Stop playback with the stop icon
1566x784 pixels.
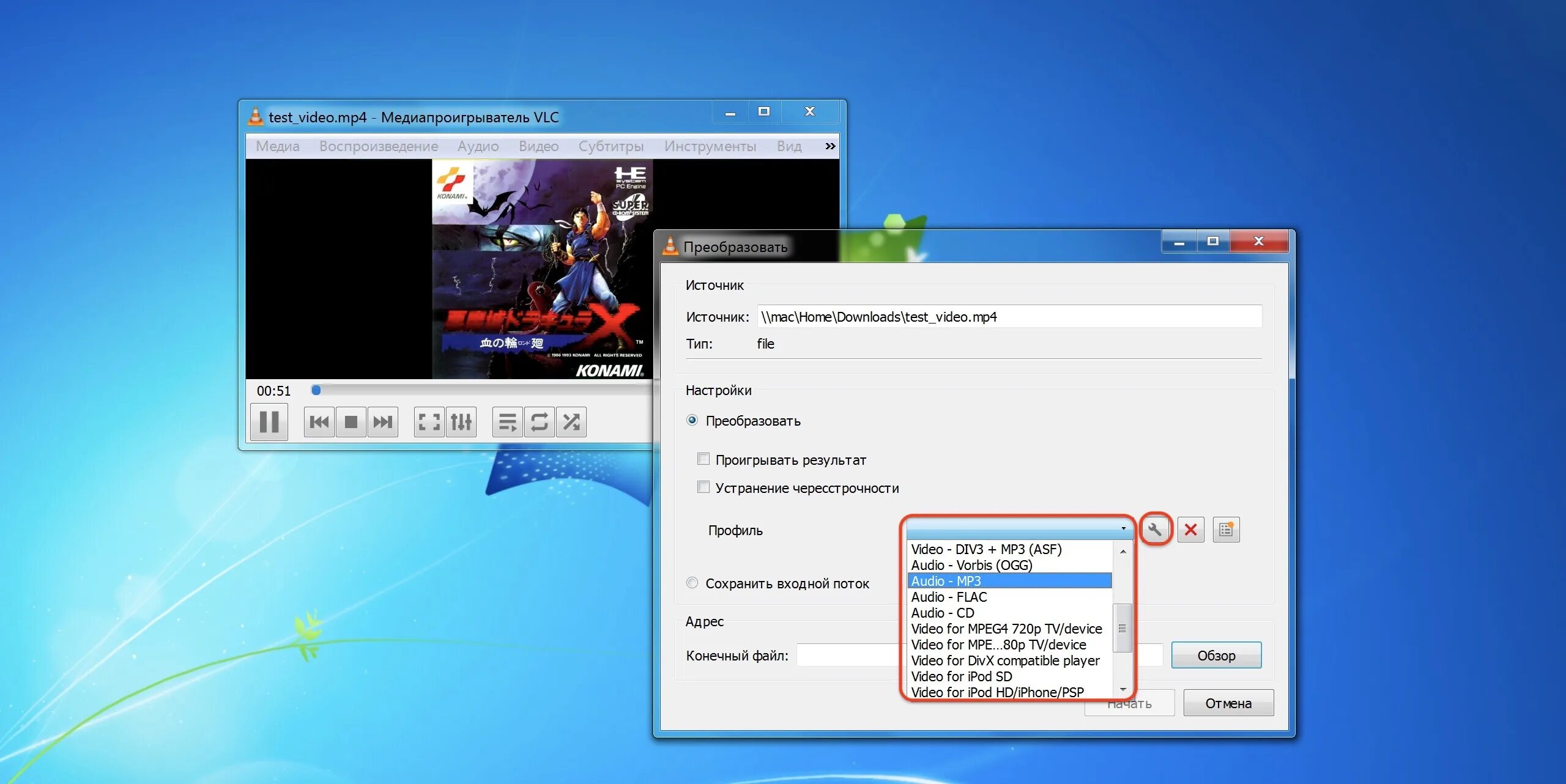pos(351,422)
